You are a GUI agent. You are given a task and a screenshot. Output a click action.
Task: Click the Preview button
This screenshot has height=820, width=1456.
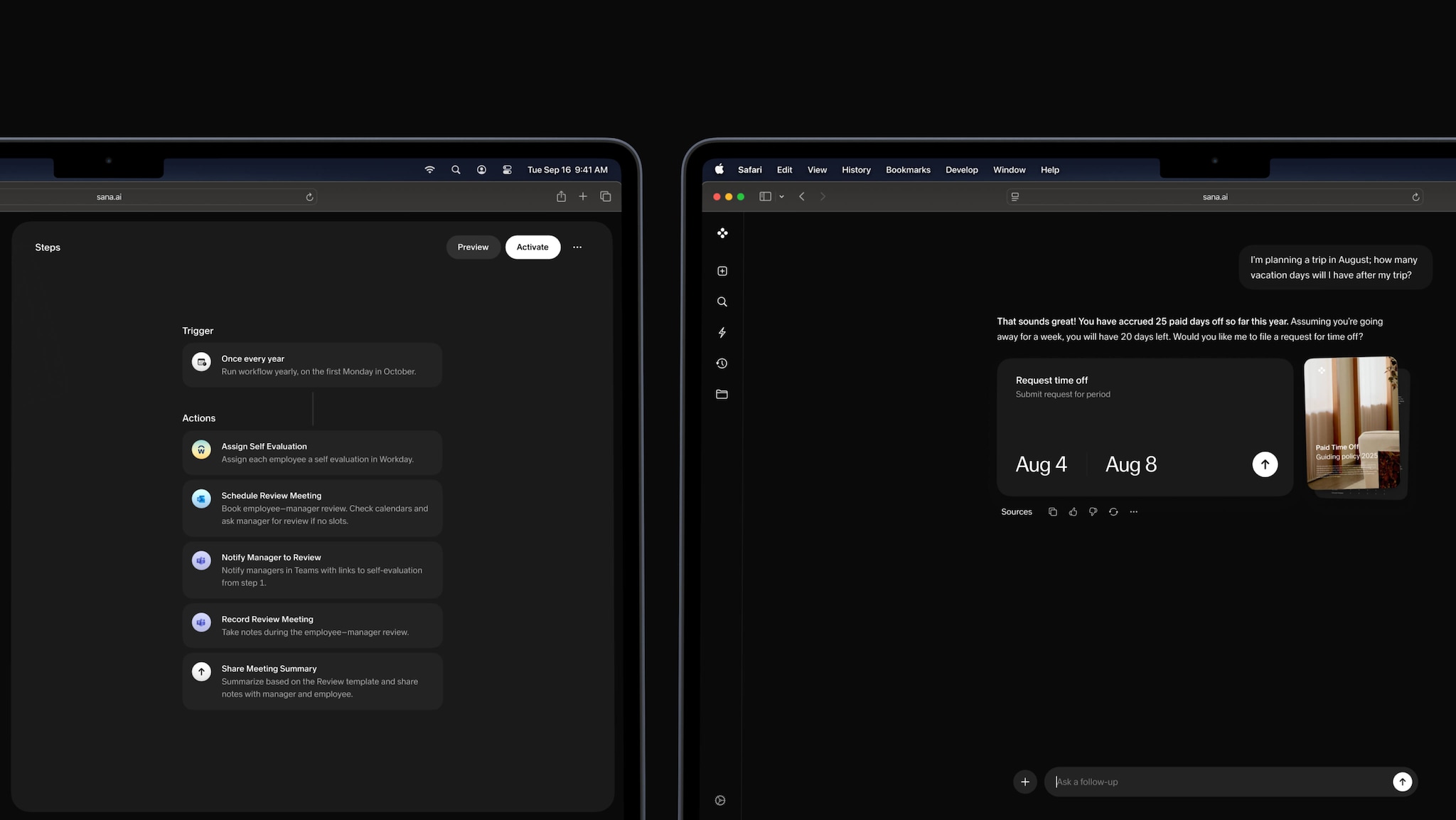point(473,247)
